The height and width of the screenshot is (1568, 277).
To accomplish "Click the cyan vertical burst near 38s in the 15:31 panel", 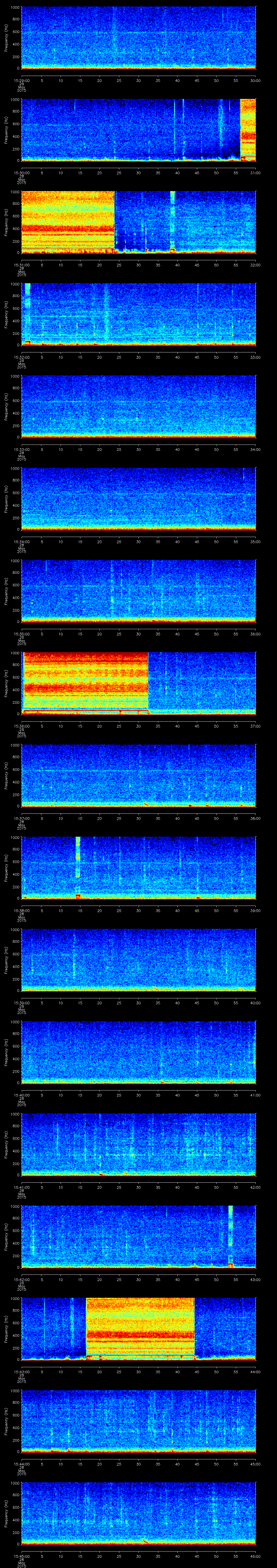I will 172,222.
